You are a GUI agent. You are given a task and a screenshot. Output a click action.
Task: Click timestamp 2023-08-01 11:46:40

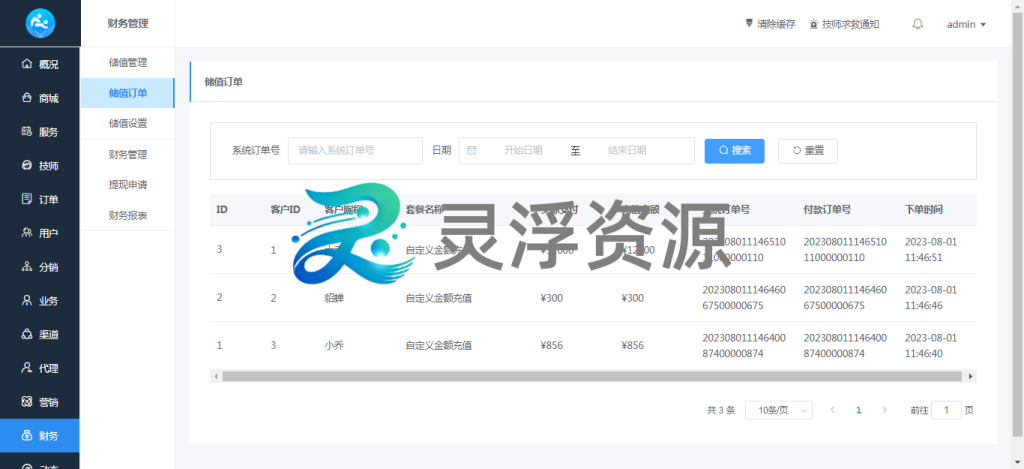coord(931,346)
